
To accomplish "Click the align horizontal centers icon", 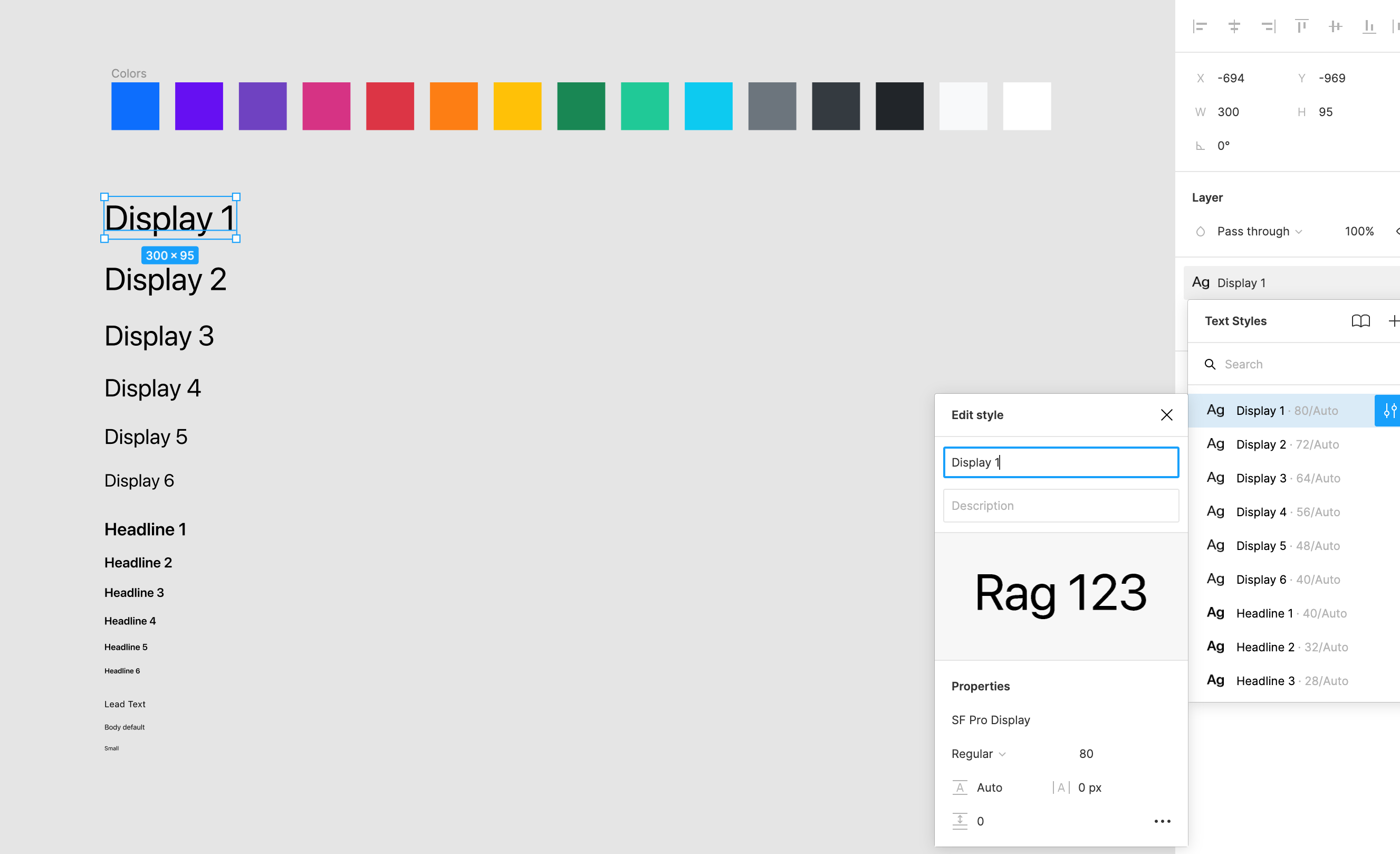I will click(1234, 26).
